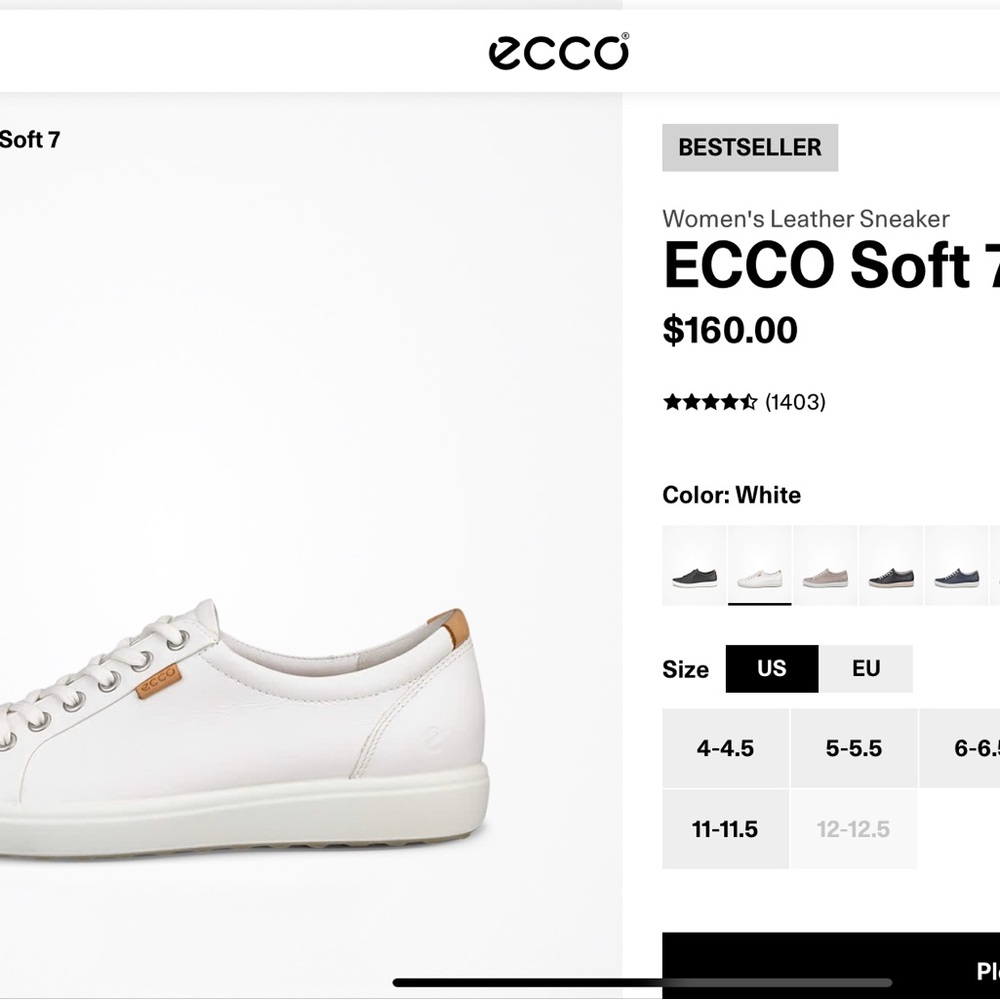Open reviews via the (1403) count
This screenshot has height=1000, width=1000.
click(793, 402)
